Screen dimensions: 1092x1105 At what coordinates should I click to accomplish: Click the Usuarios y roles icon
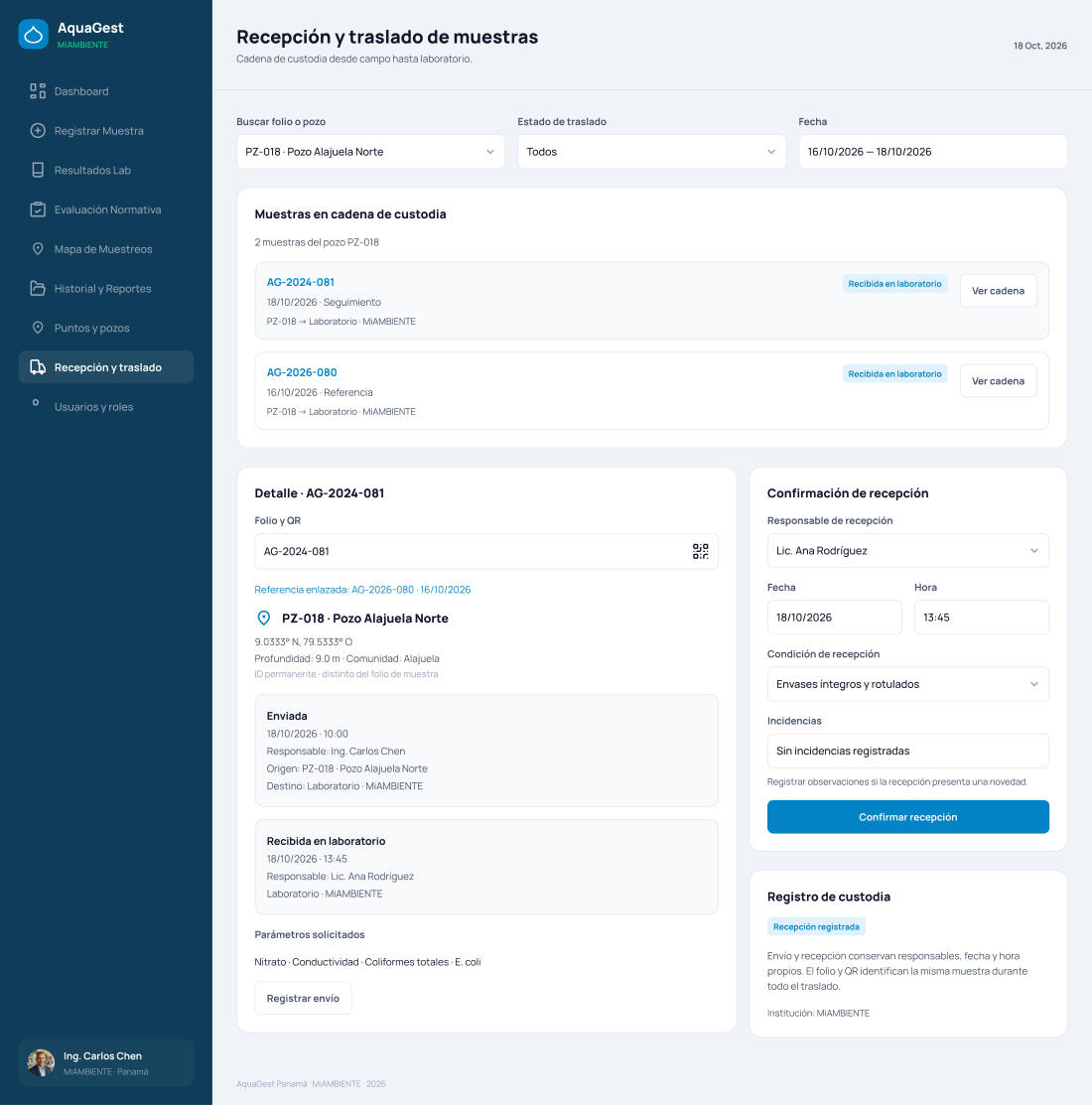pyautogui.click(x=36, y=403)
